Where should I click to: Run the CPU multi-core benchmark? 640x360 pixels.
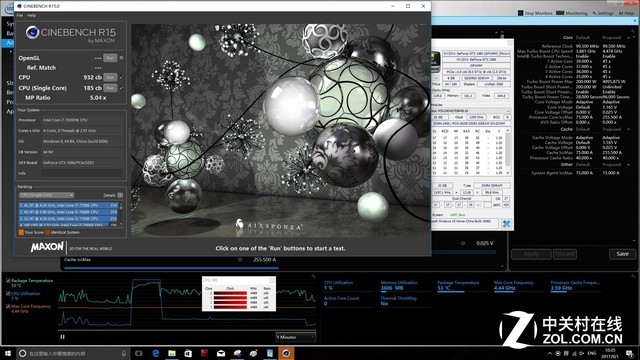click(110, 77)
